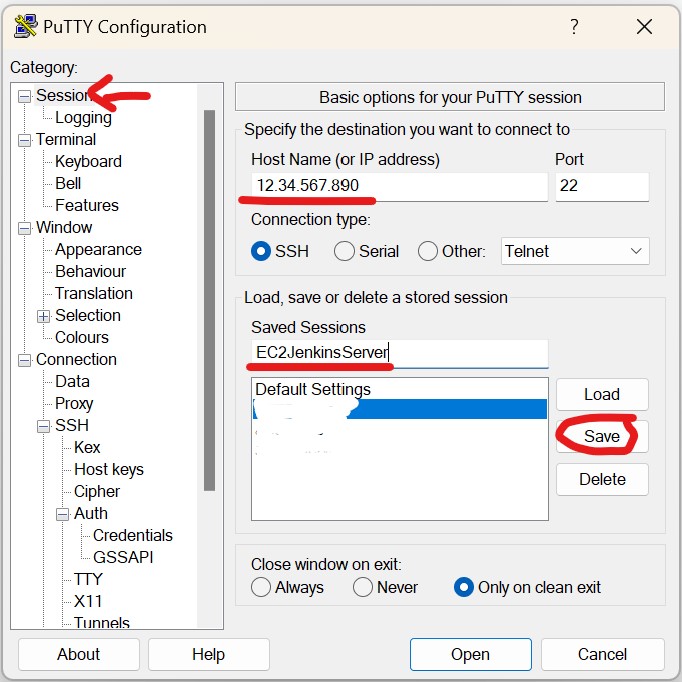Open Kex settings in tree

[87, 448]
